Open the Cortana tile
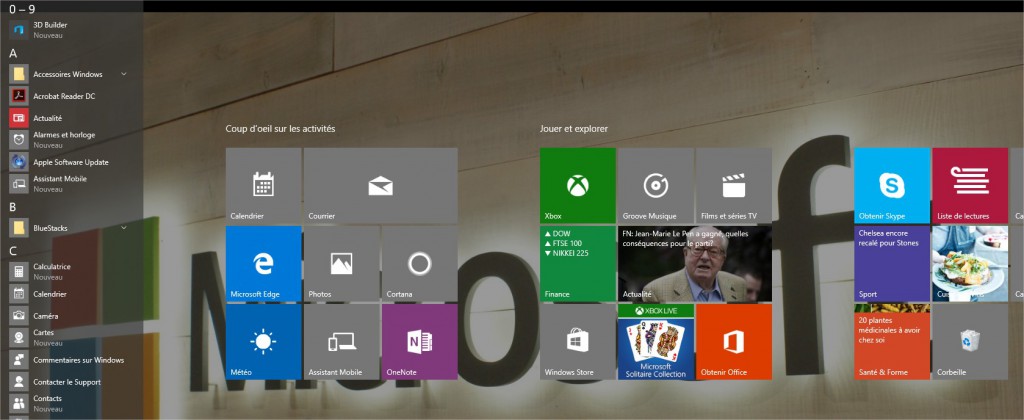Viewport: 1024px width, 420px height. pyautogui.click(x=419, y=263)
